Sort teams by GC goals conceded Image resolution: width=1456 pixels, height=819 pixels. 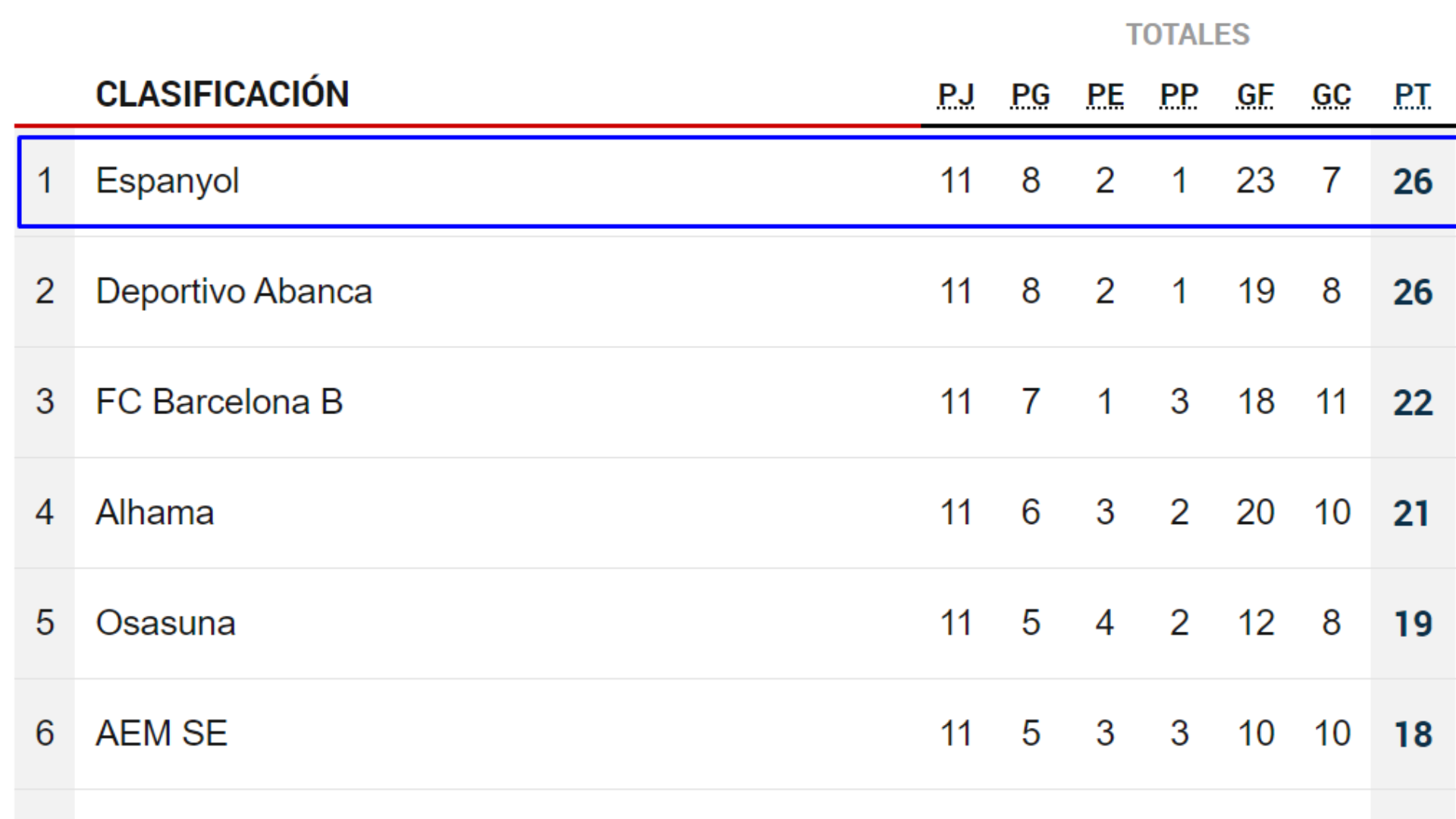tap(1332, 94)
